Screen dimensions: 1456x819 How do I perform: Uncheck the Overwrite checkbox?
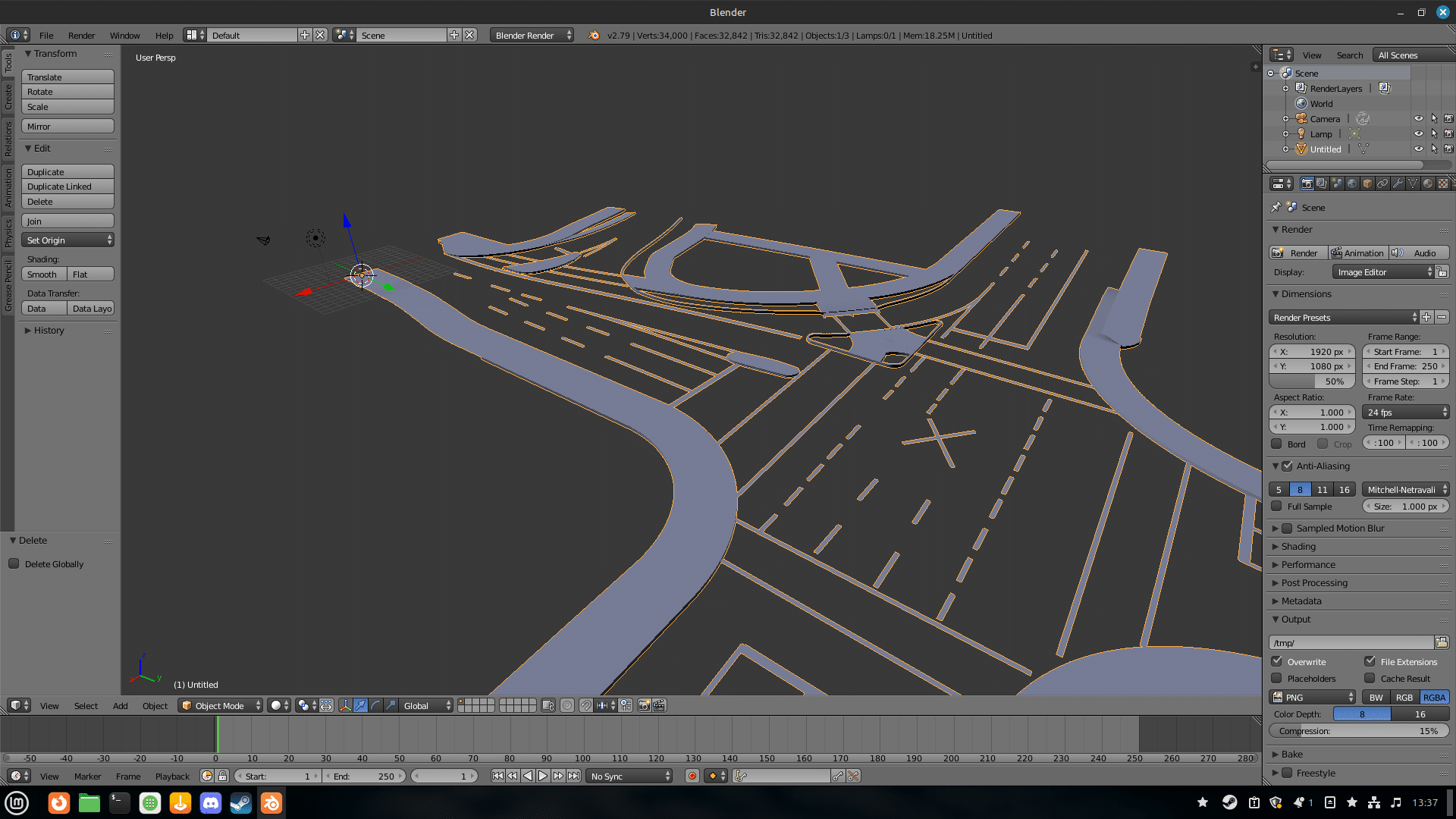[1277, 661]
